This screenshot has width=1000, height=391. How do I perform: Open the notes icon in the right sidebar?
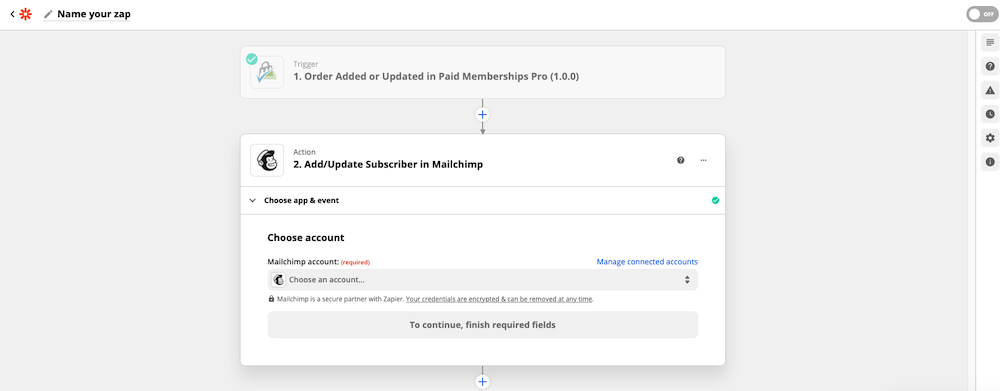click(x=990, y=42)
